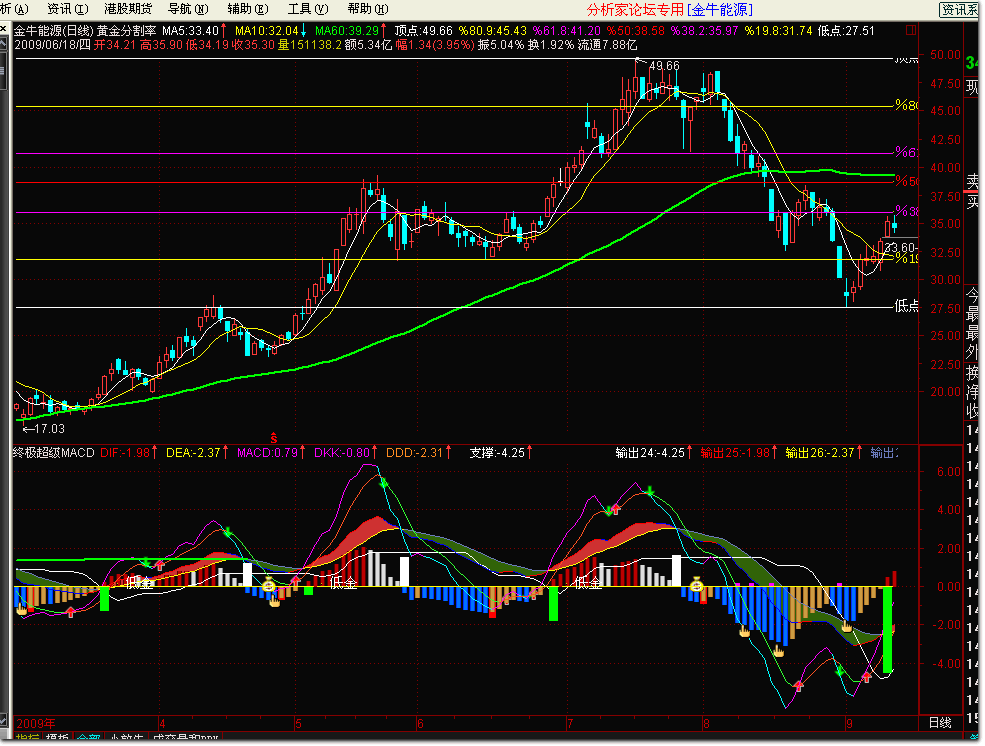Click month 7 on the time axis

[x=570, y=723]
